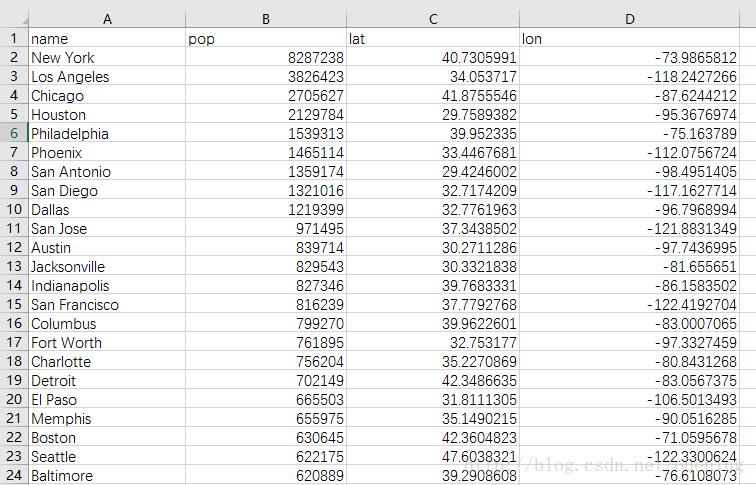Click latitude value 39.7683331
Screen dimensions: 756x485
433,285
